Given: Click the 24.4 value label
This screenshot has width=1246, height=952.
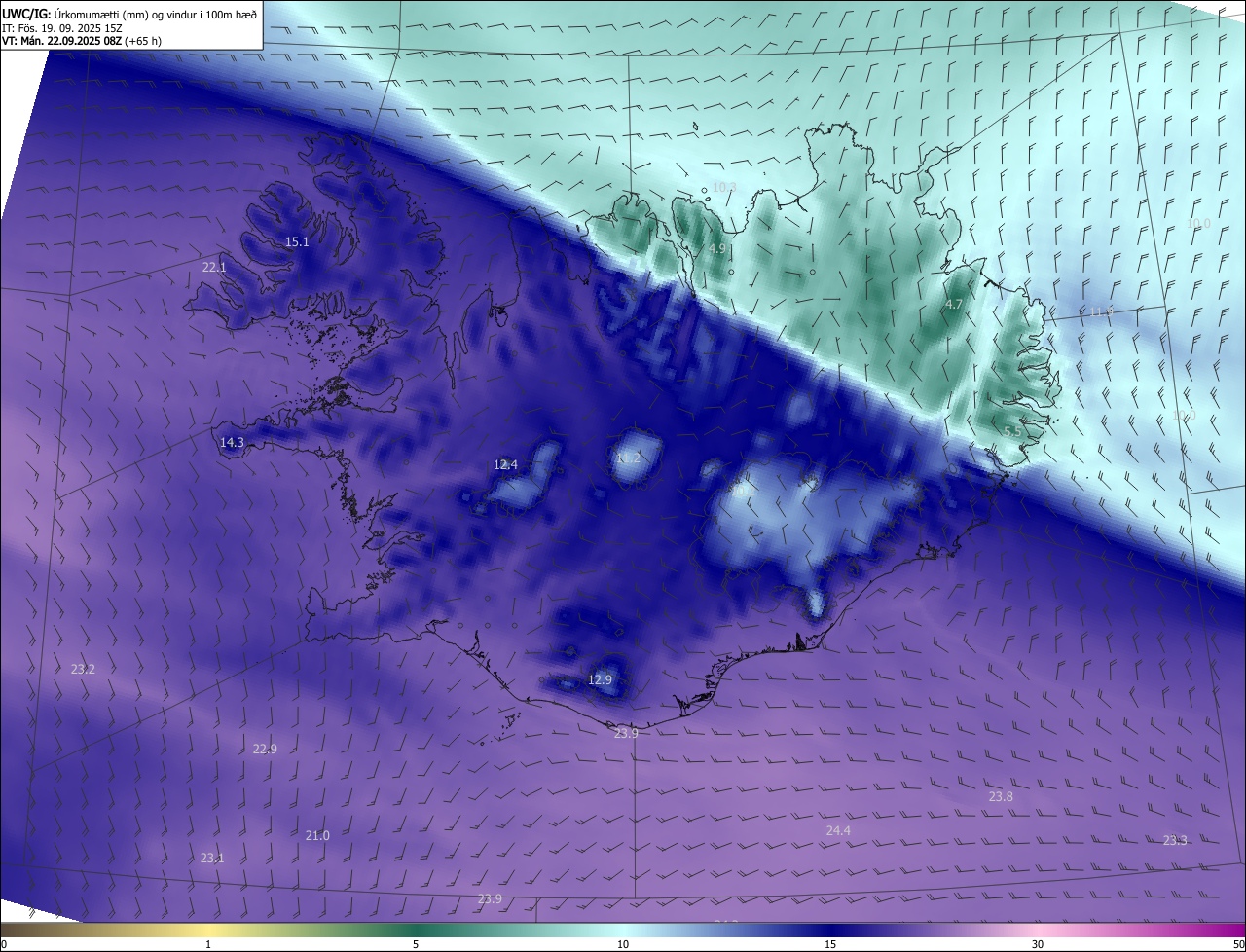Looking at the screenshot, I should click(838, 830).
